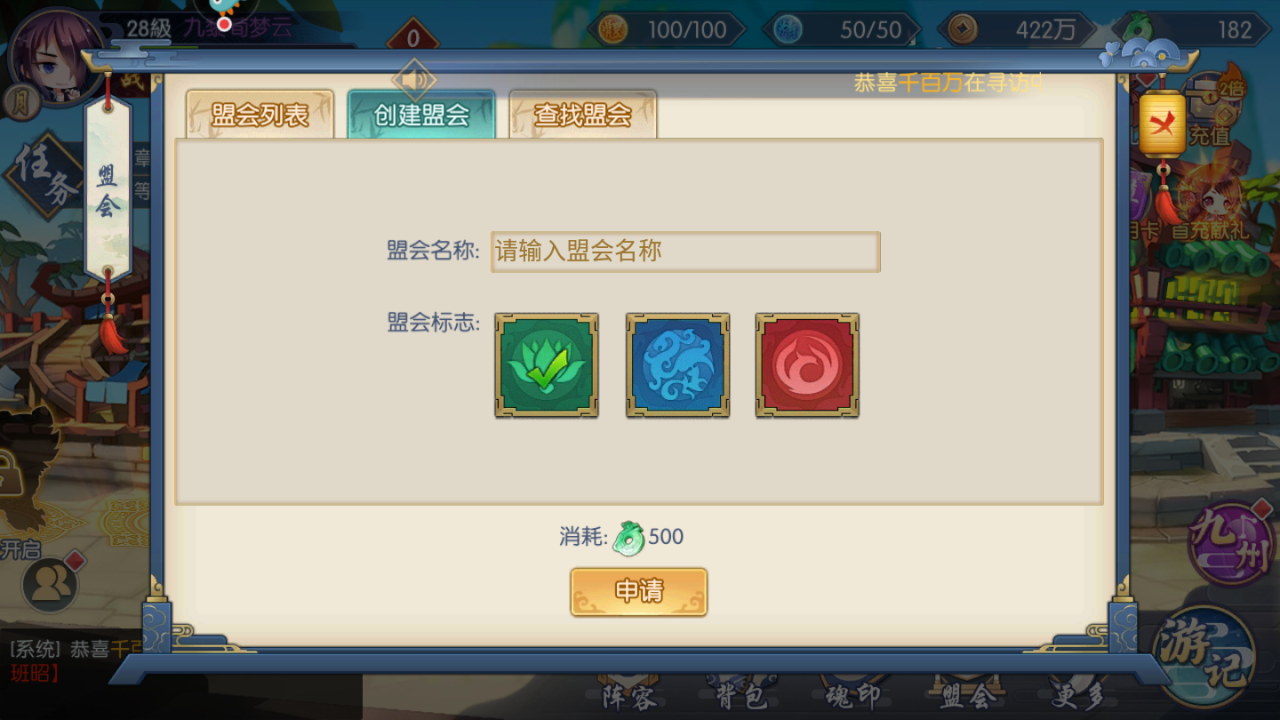Tap the red lantern 充值 recharge icon
Screen dimensions: 1280x720
click(x=1163, y=124)
